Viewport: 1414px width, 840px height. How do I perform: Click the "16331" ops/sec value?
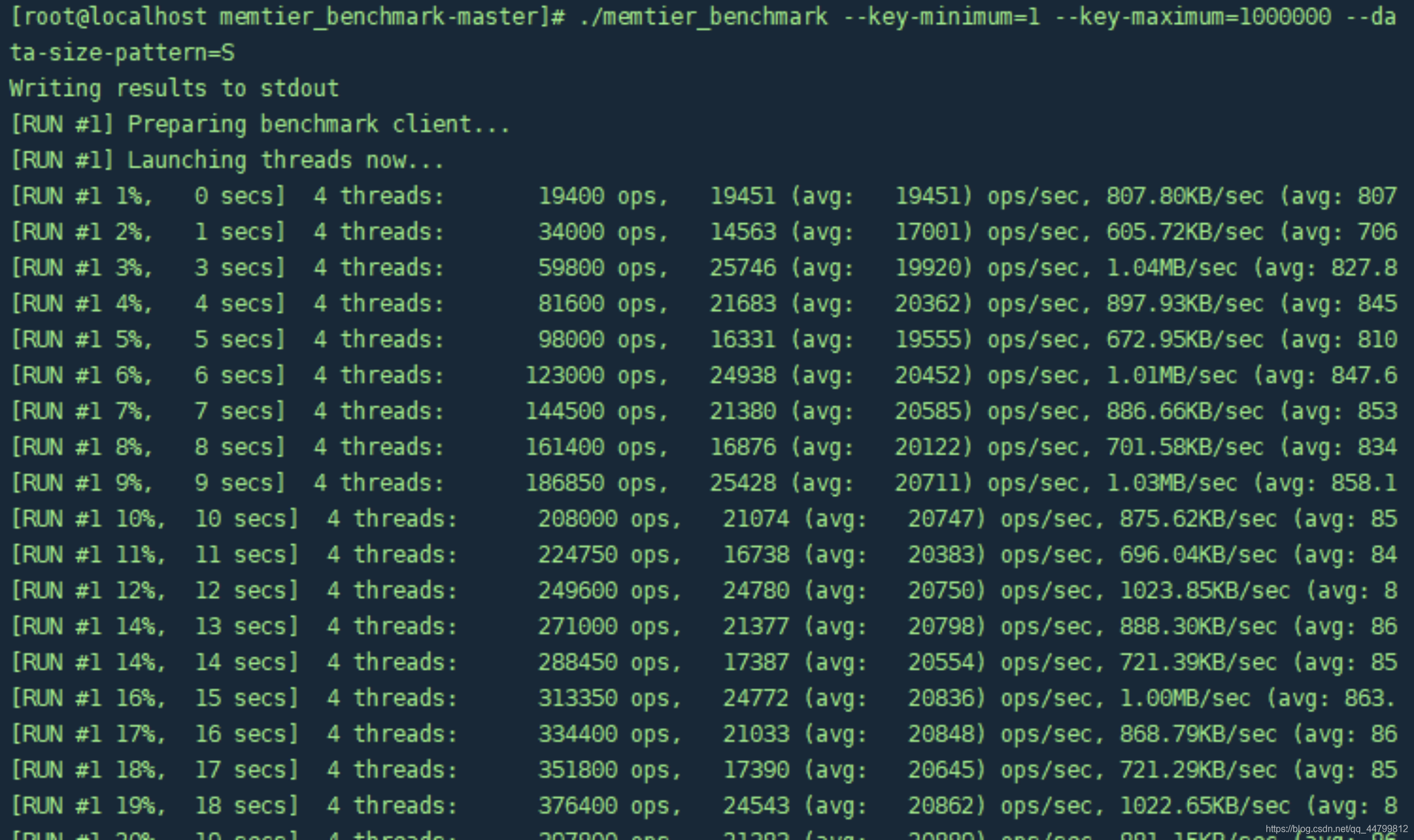(x=743, y=340)
